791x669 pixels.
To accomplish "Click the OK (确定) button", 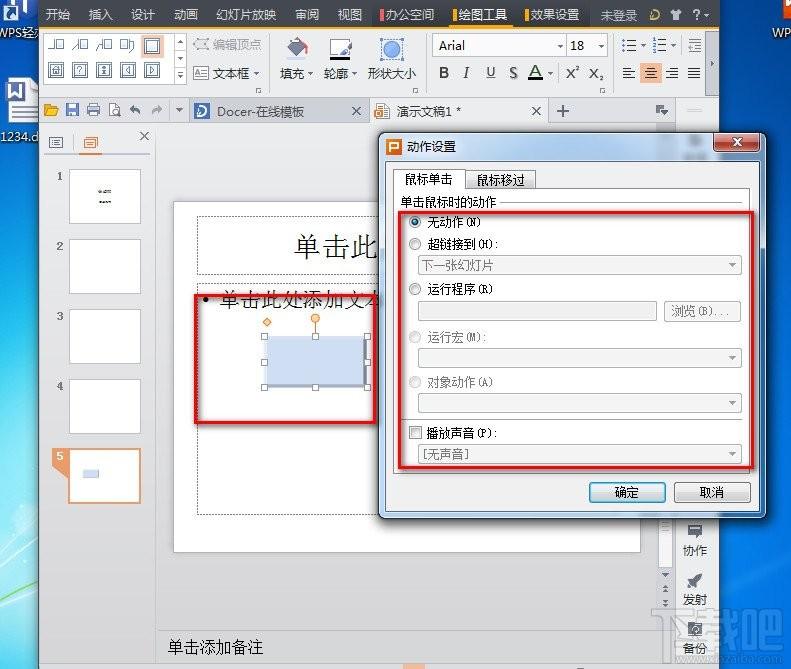I will [x=627, y=492].
